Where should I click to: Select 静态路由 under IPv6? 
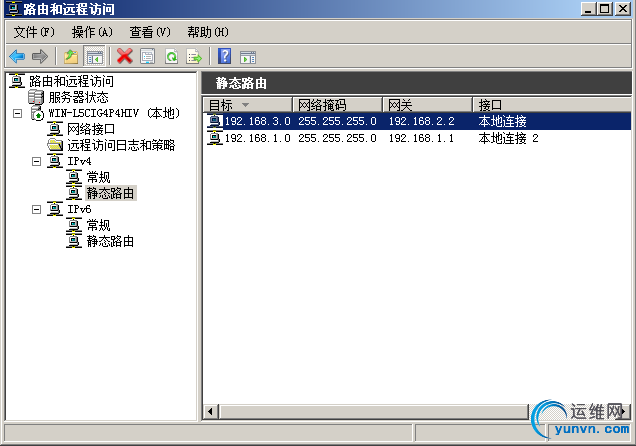(110, 241)
